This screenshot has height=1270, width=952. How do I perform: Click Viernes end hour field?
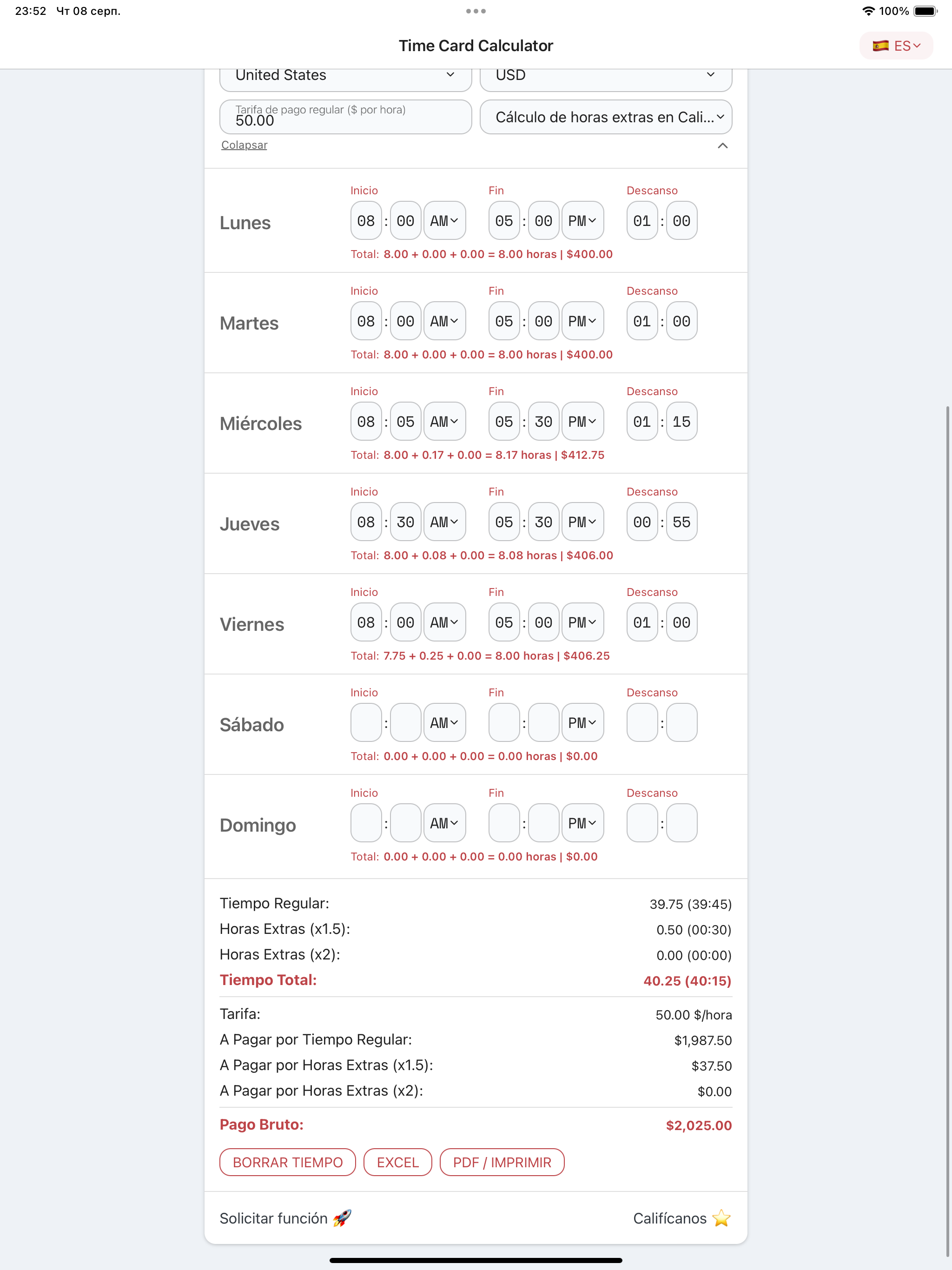tap(503, 622)
